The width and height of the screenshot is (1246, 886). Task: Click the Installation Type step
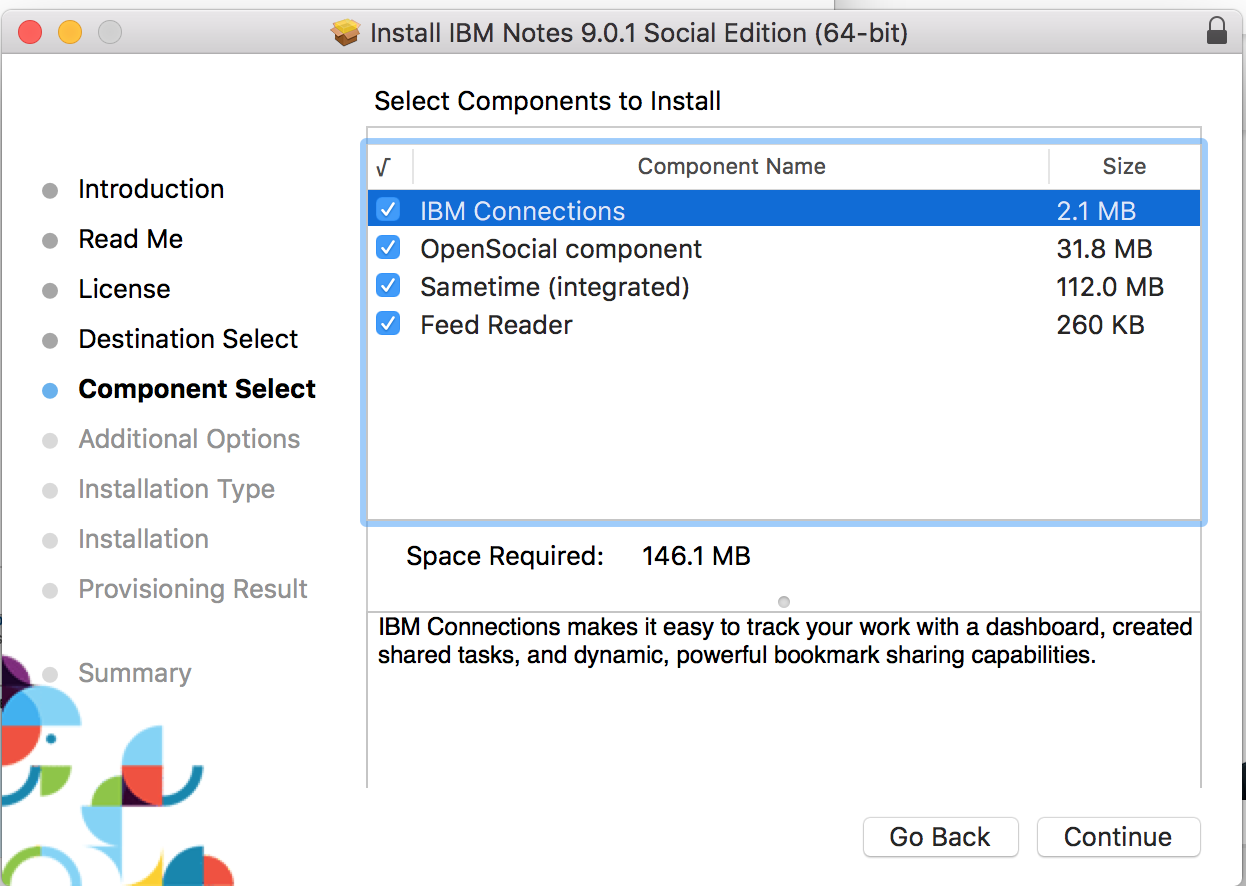(x=176, y=489)
